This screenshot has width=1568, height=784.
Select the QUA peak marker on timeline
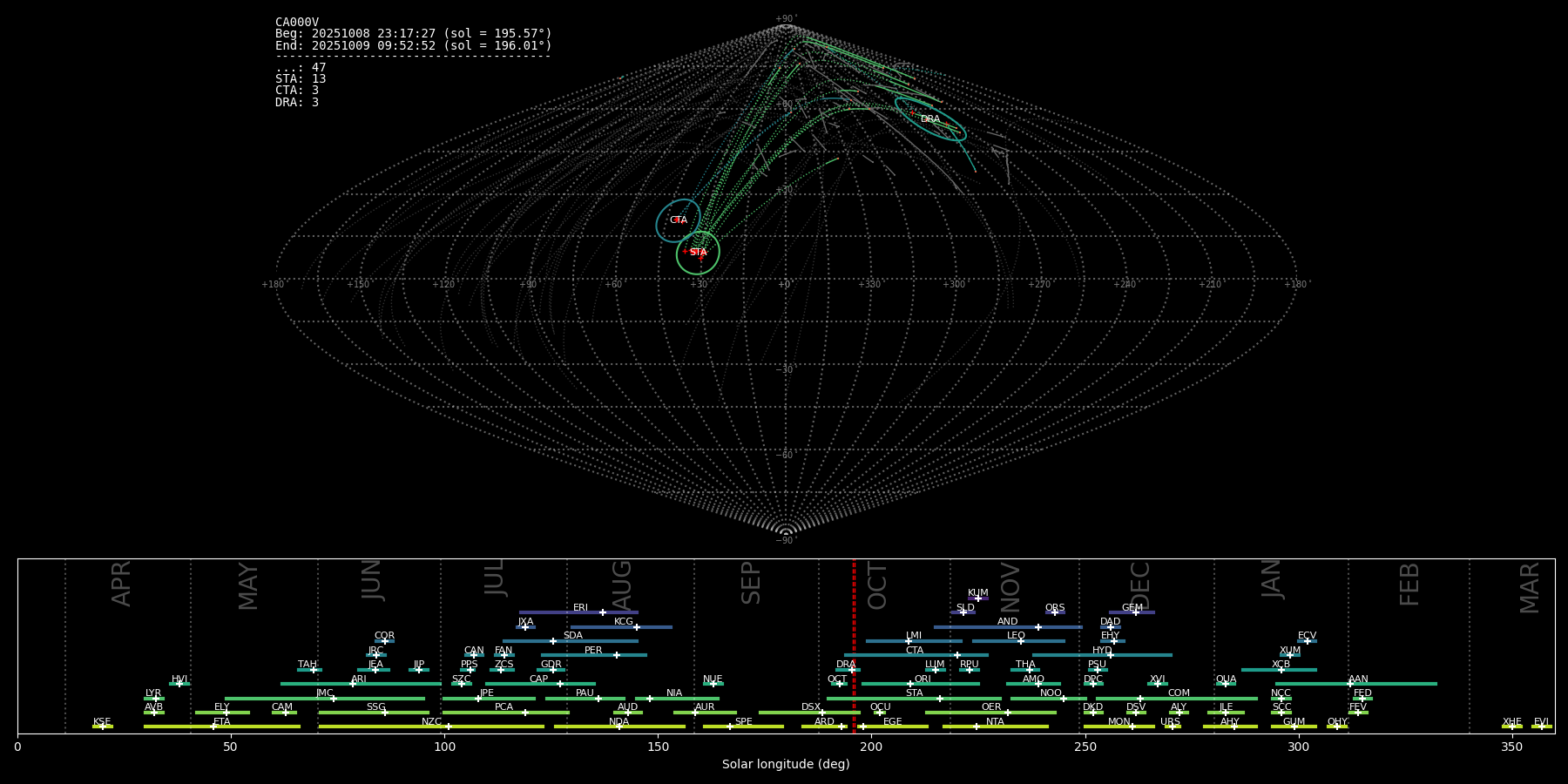[x=1226, y=684]
